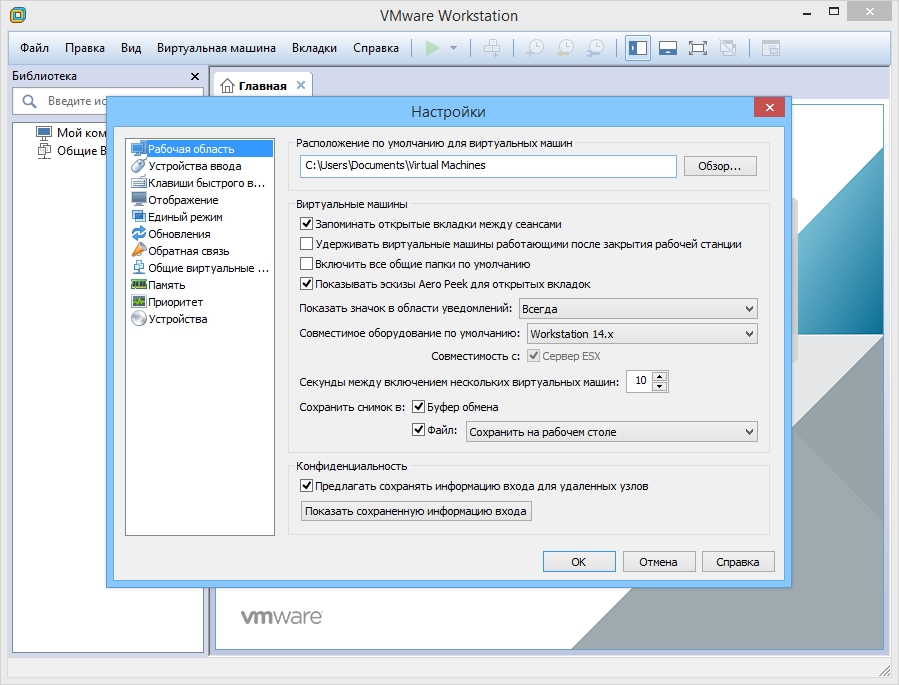Uncheck Запоминать открытые вкладки между сеансами
This screenshot has width=899, height=685.
point(307,224)
